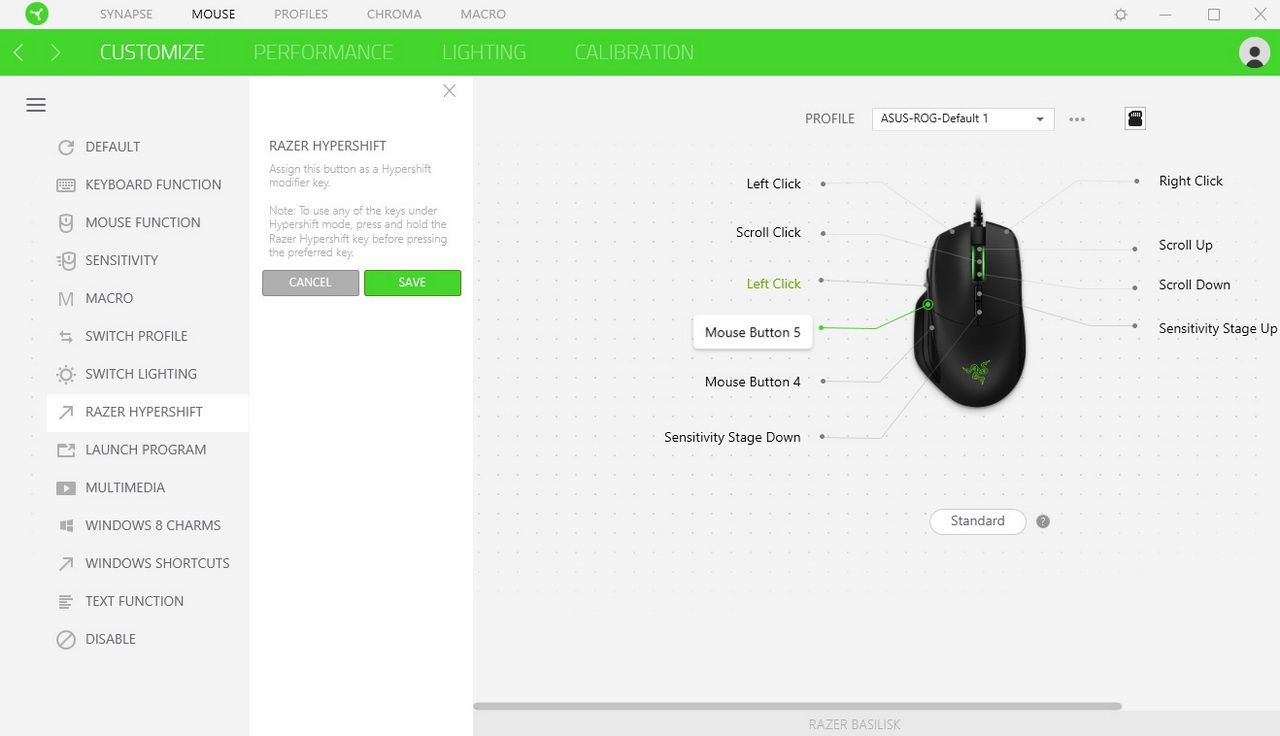Open the user account avatar

1254,52
